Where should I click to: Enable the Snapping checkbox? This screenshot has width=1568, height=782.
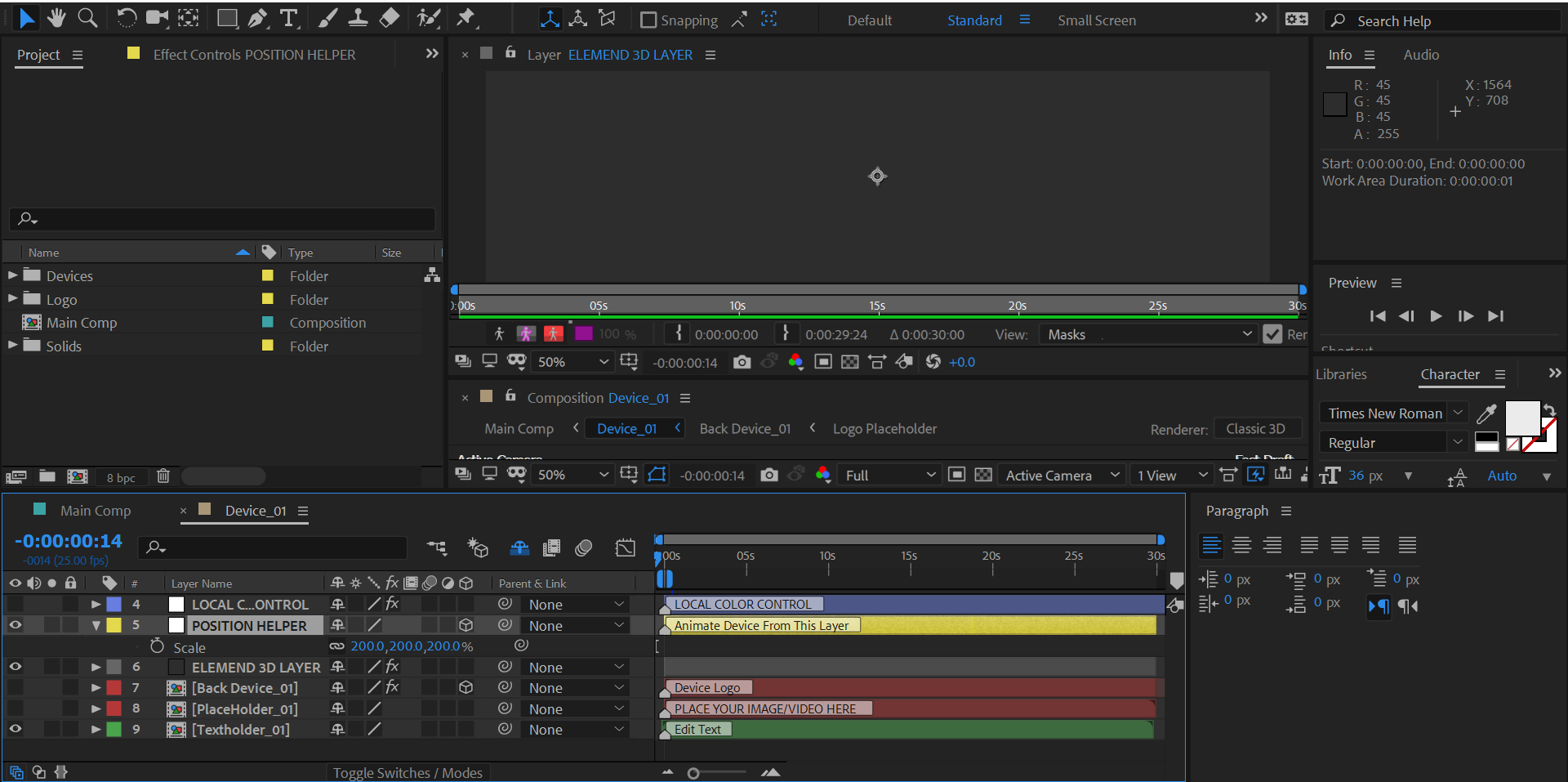pos(648,20)
